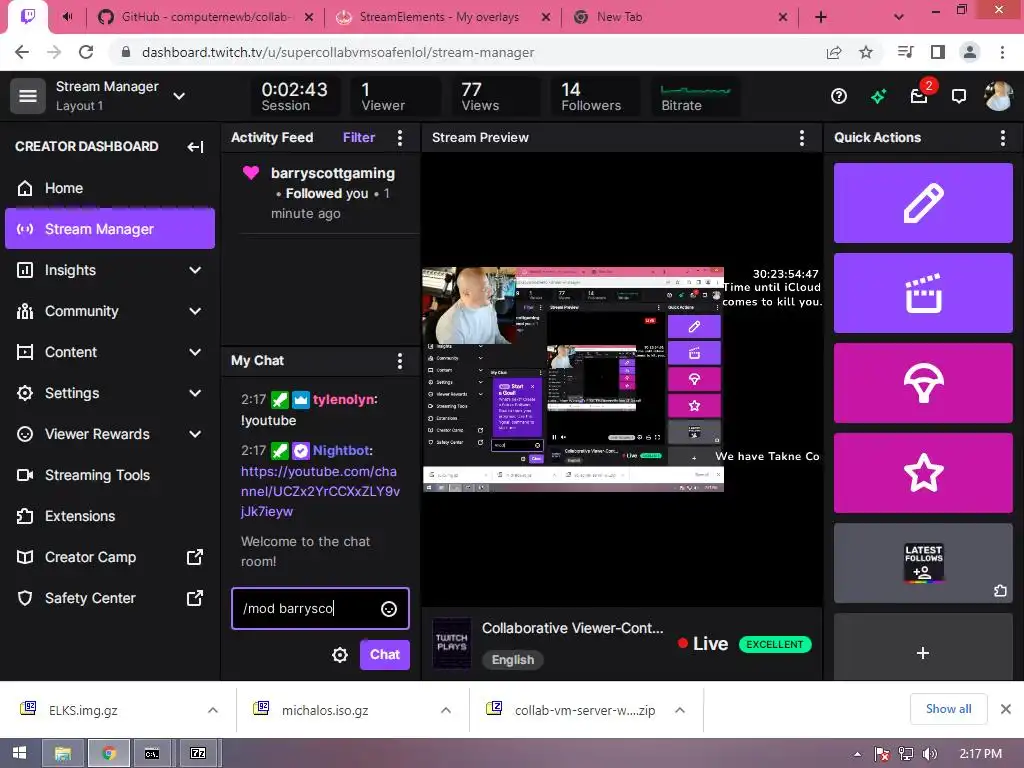Select Stream Manager in sidebar
The image size is (1024, 768).
pyautogui.click(x=109, y=229)
